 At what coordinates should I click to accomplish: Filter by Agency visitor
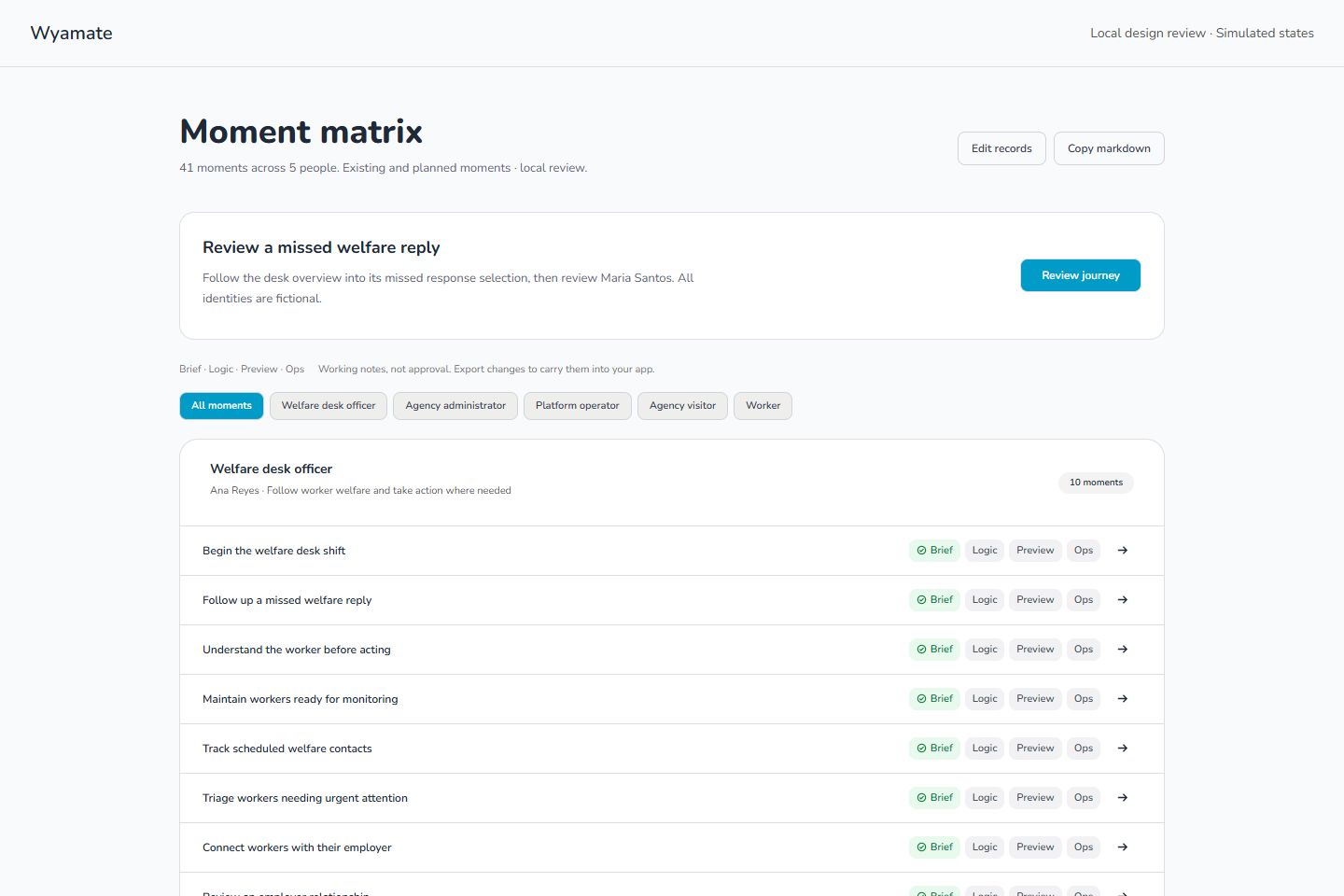click(682, 406)
